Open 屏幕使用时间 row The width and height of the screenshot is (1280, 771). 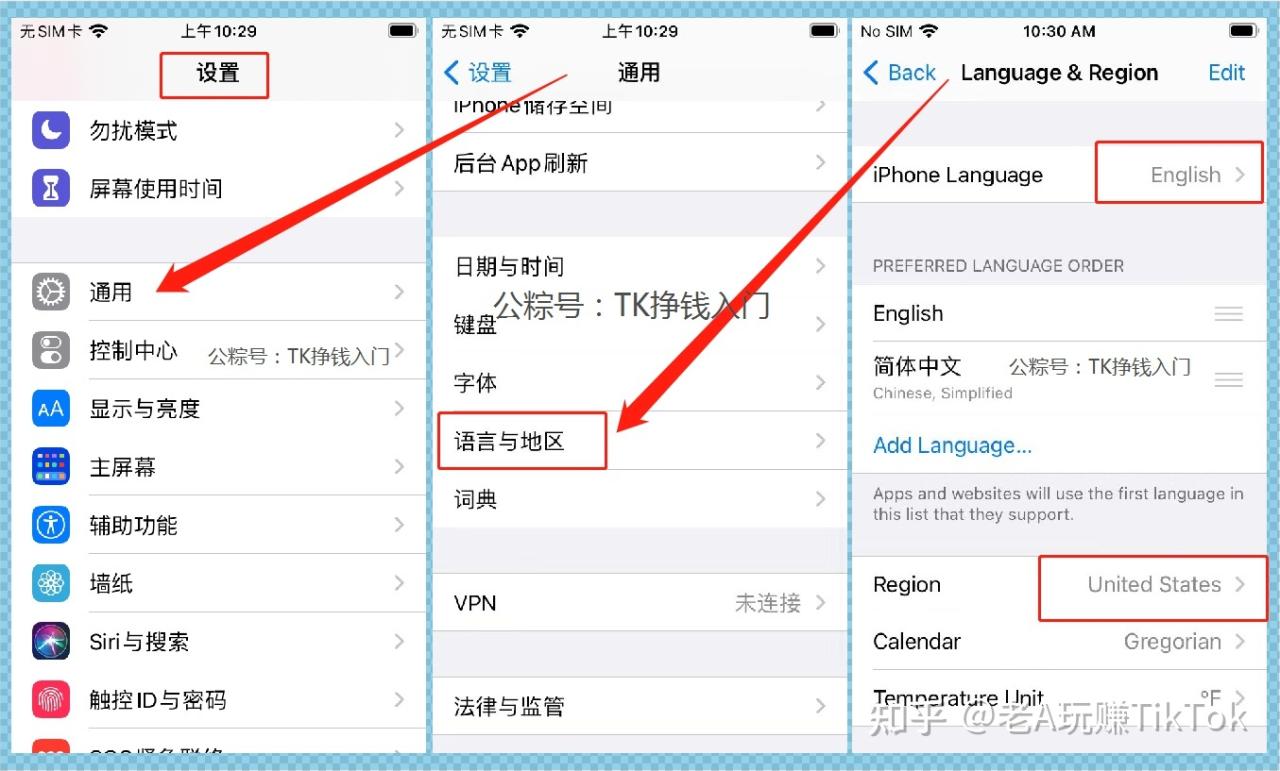click(219, 188)
